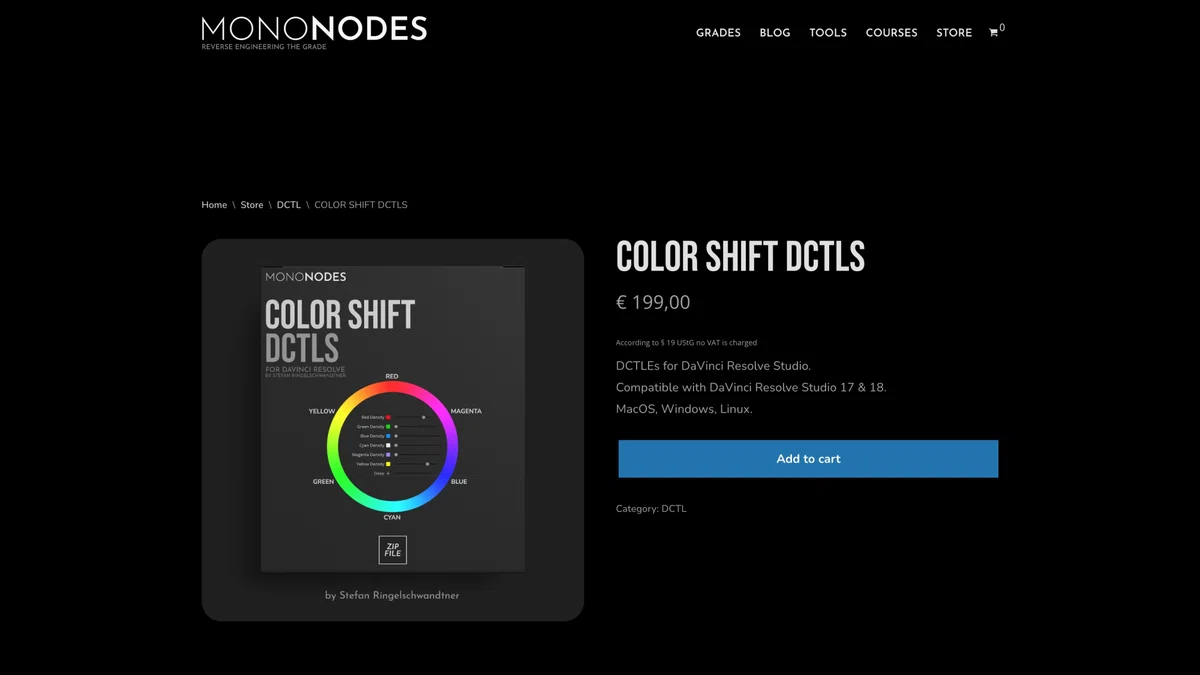Go to the TOOLS menu item
The height and width of the screenshot is (675, 1200).
pyautogui.click(x=828, y=33)
